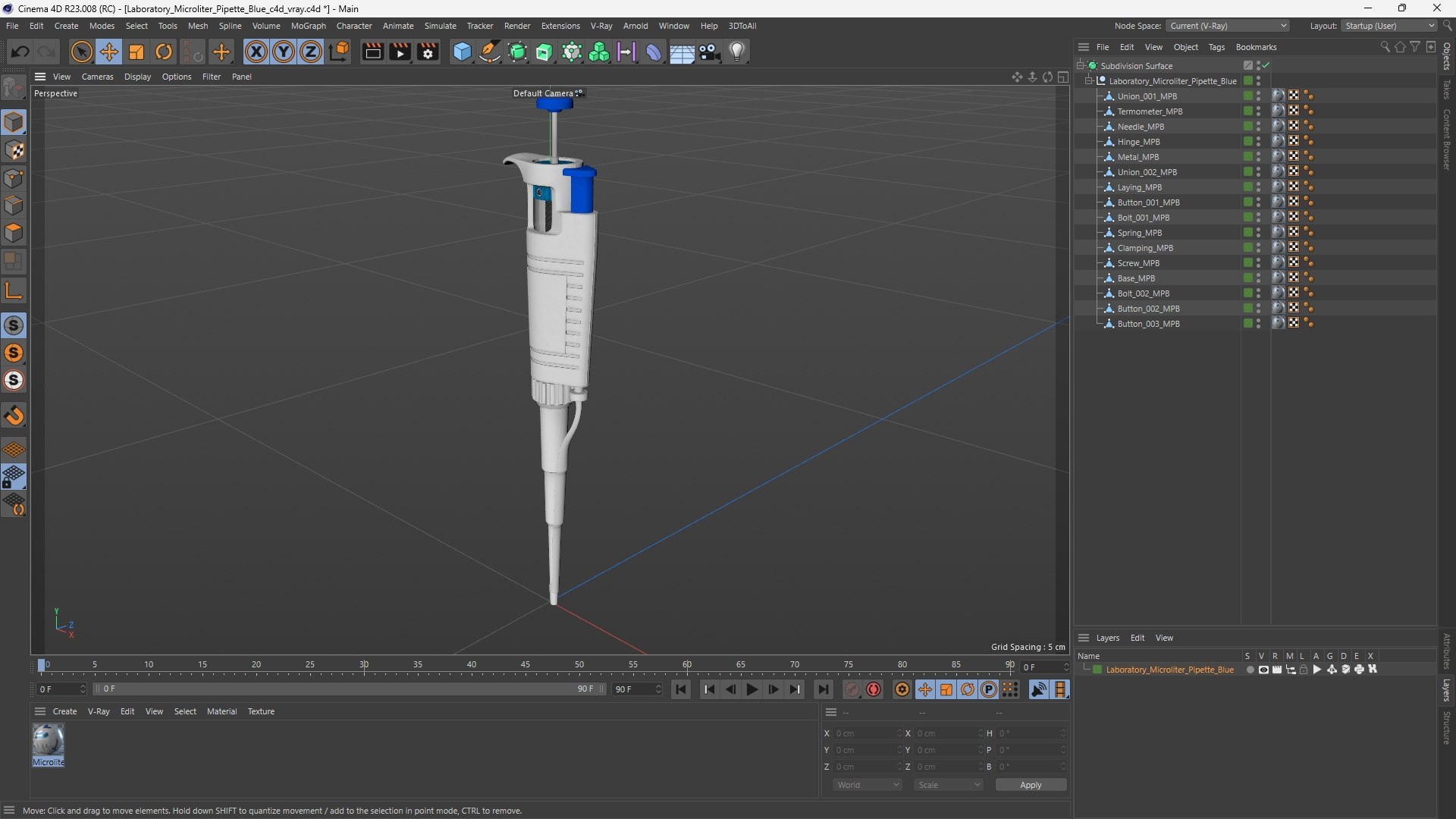Toggle Subdivision Surface enable checkmark

pos(1266,66)
